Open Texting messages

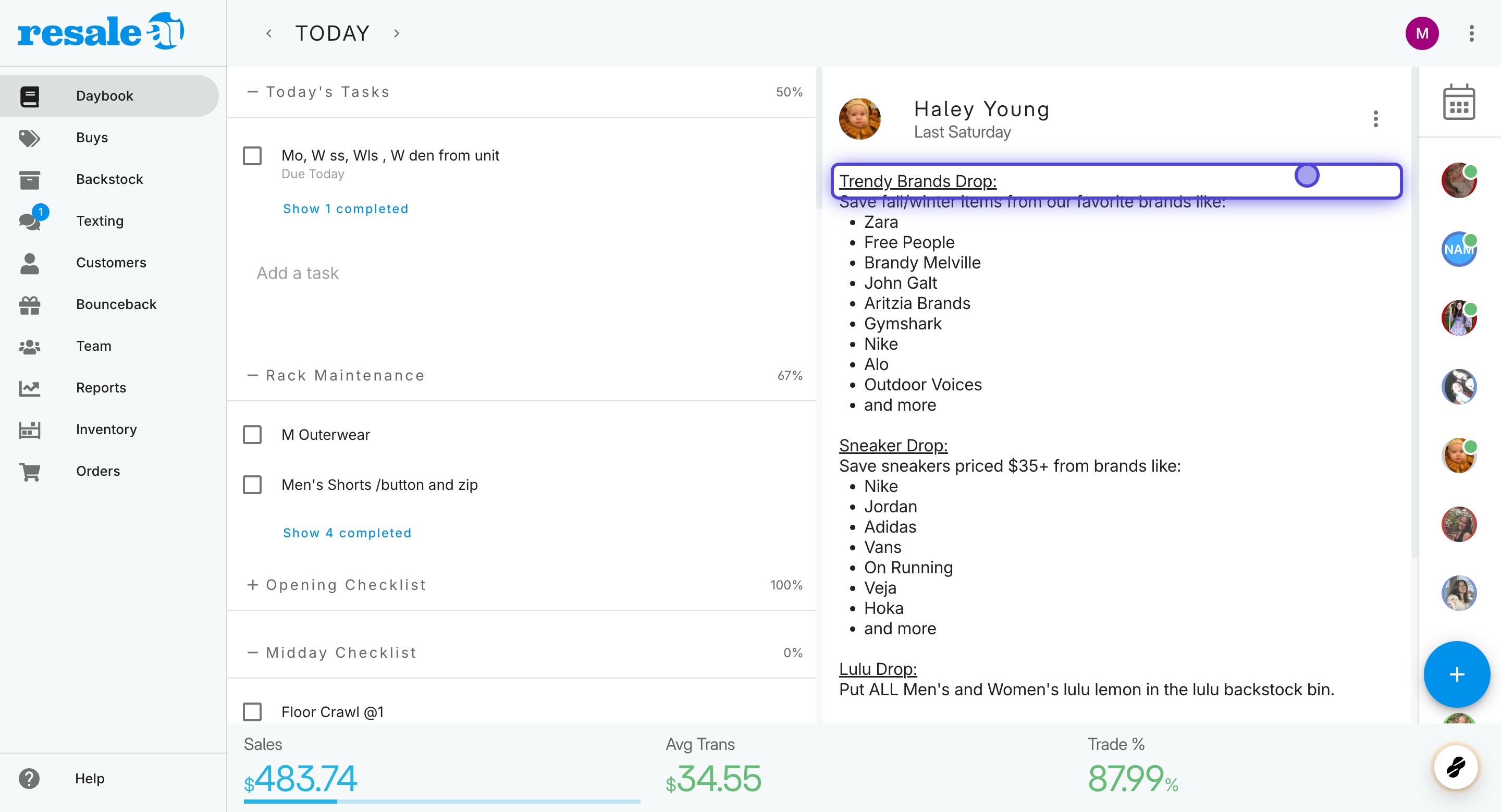[109, 221]
